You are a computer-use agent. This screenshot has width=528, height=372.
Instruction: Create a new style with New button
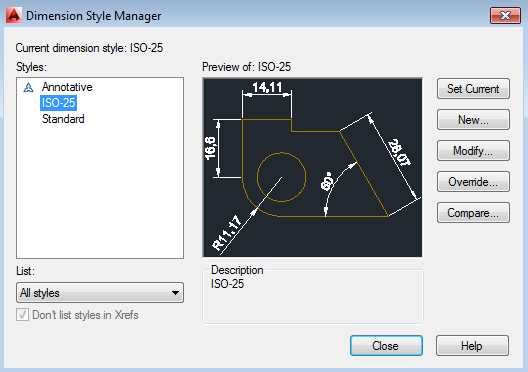pyautogui.click(x=473, y=120)
